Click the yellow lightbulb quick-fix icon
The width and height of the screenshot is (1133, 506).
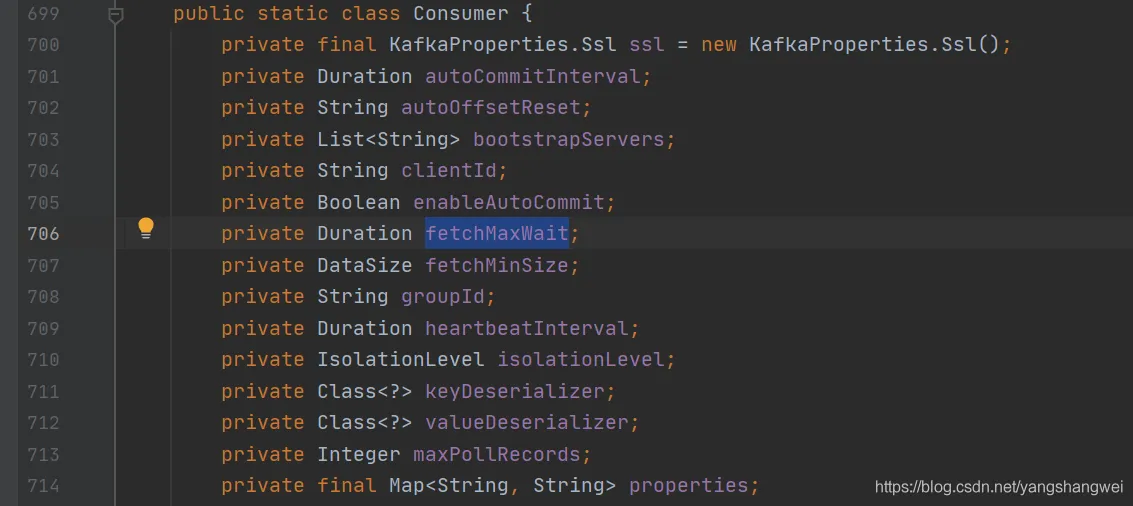[x=146, y=229]
